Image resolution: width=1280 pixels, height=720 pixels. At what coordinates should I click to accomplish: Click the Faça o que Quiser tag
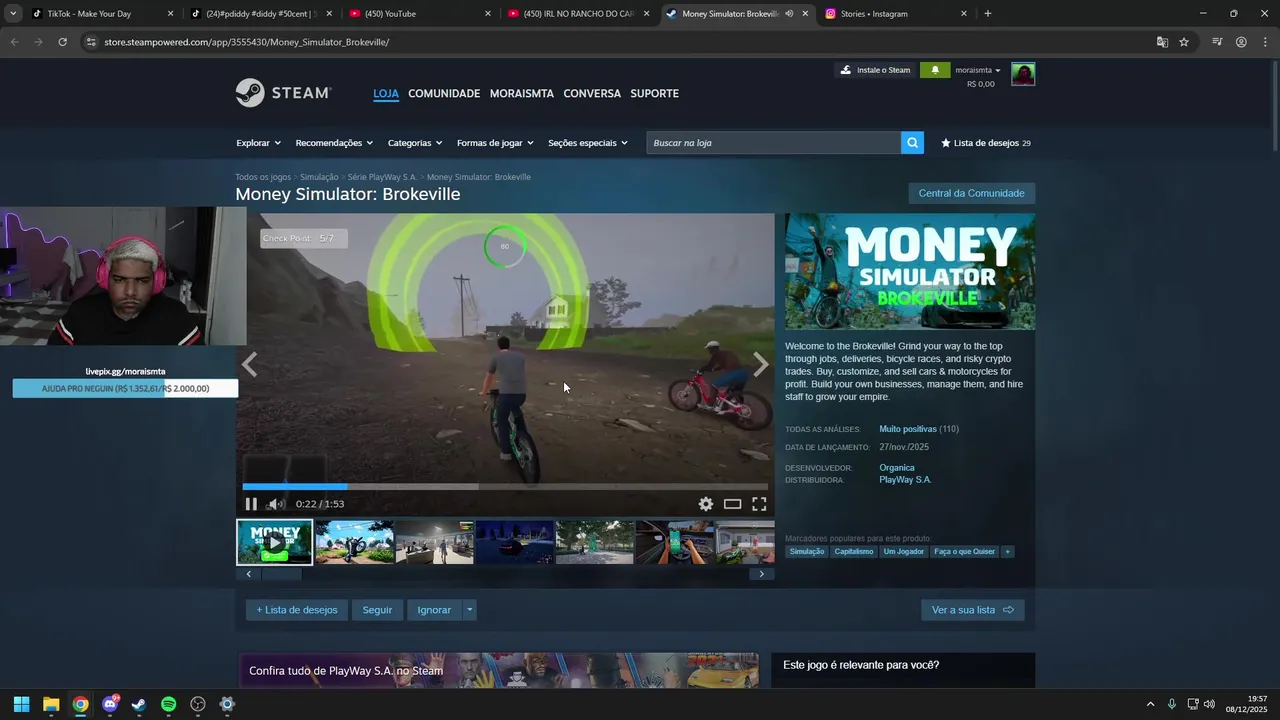tap(965, 552)
